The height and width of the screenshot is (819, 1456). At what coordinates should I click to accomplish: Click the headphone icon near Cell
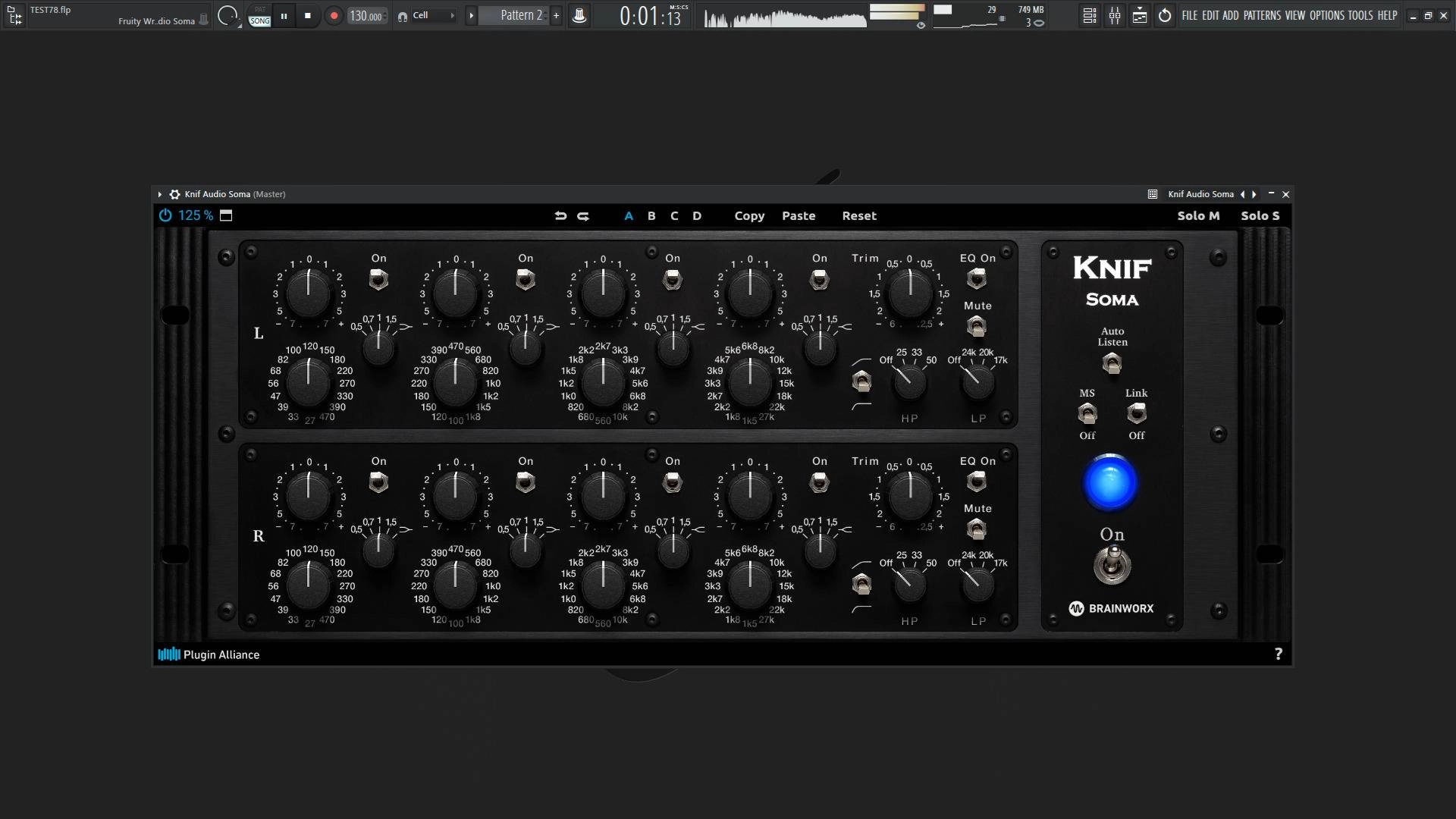tap(403, 16)
